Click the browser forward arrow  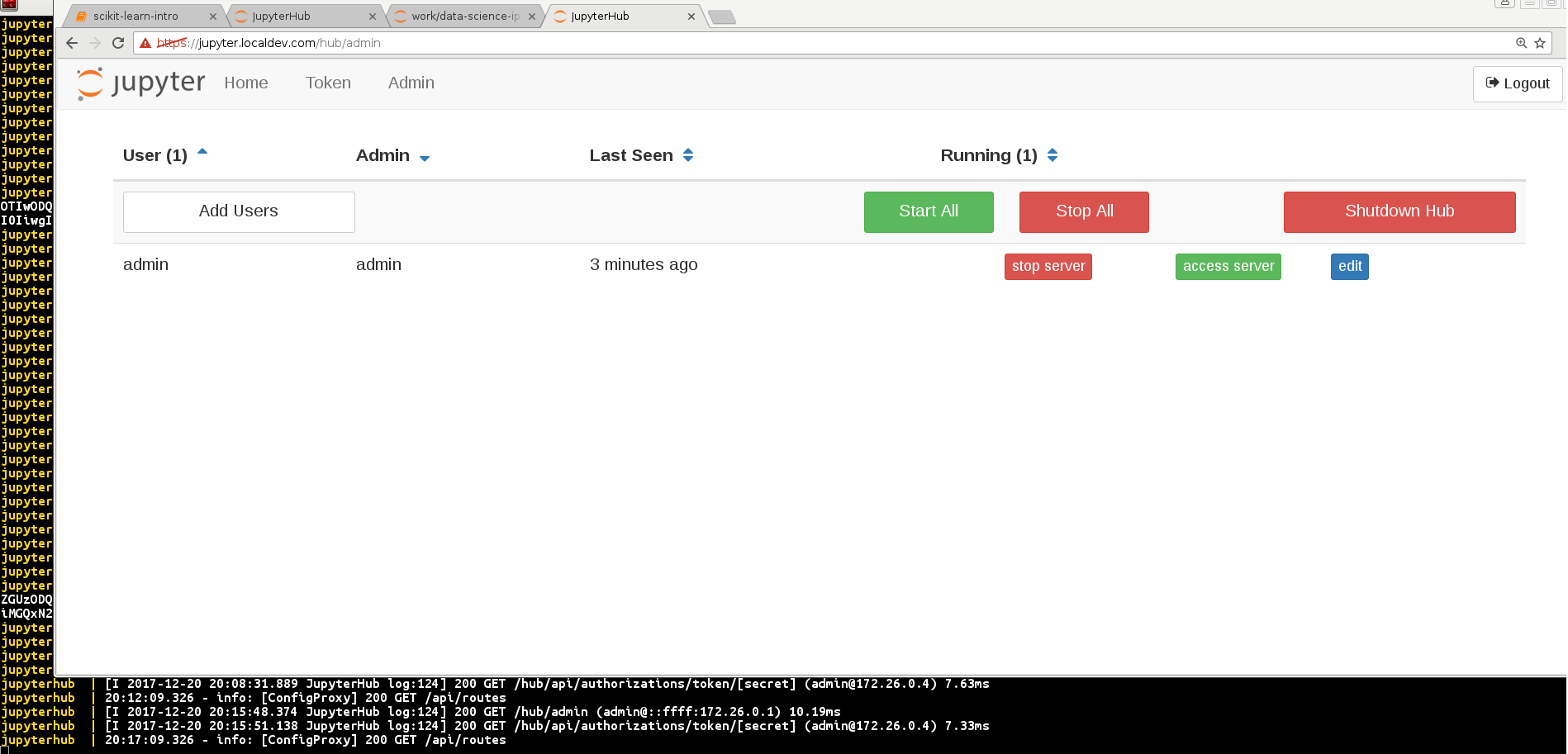[x=95, y=43]
